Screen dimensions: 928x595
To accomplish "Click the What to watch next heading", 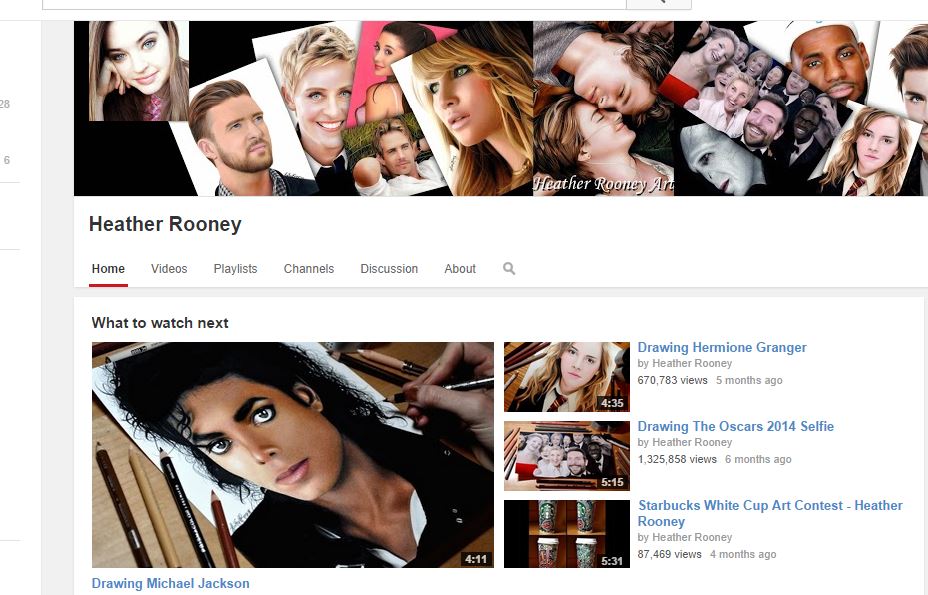I will 160,323.
